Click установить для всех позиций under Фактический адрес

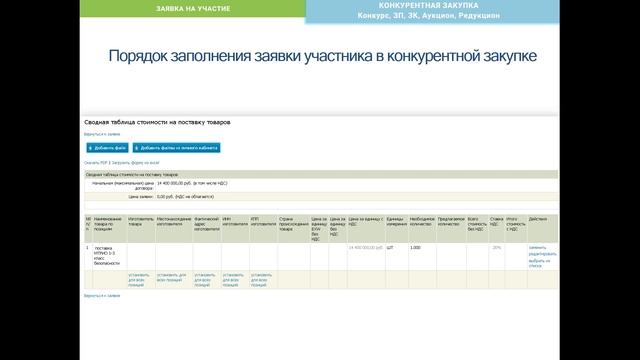click(205, 280)
